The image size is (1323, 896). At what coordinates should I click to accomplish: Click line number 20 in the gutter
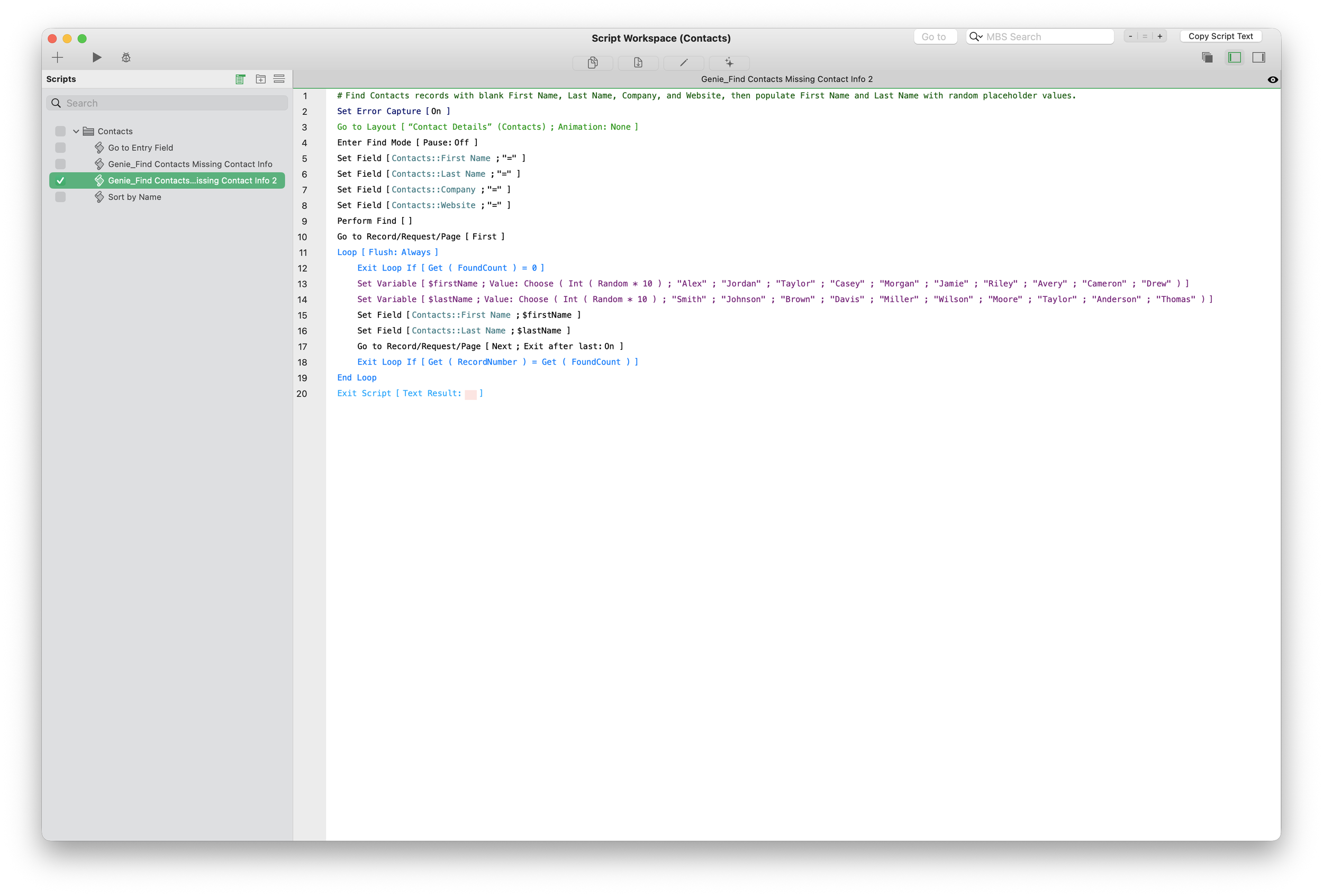coord(302,394)
